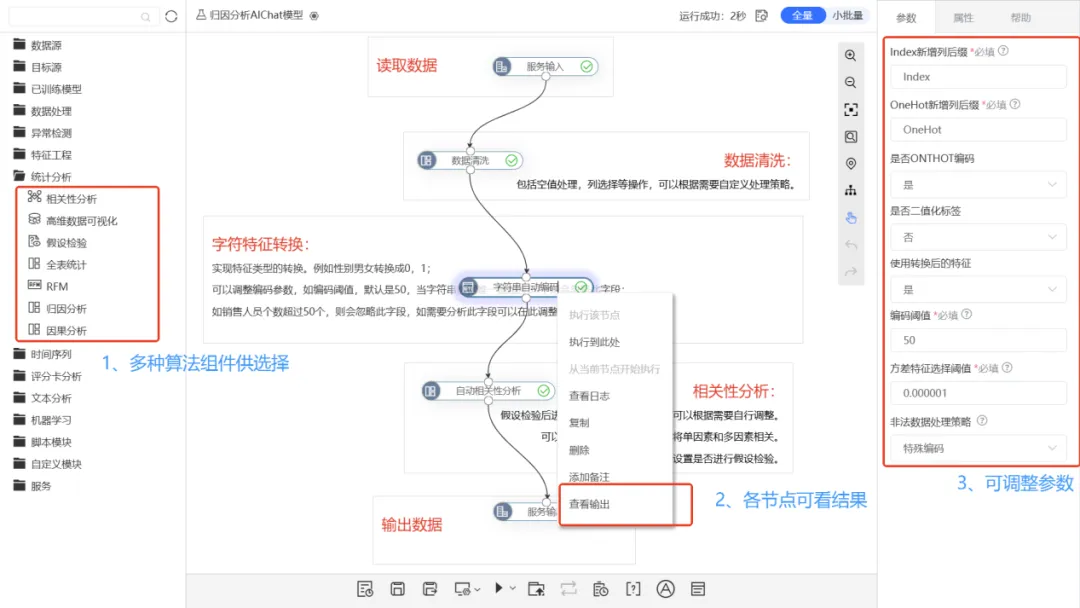
Task: Expand the 机器学习 folder
Action: [x=42, y=419]
